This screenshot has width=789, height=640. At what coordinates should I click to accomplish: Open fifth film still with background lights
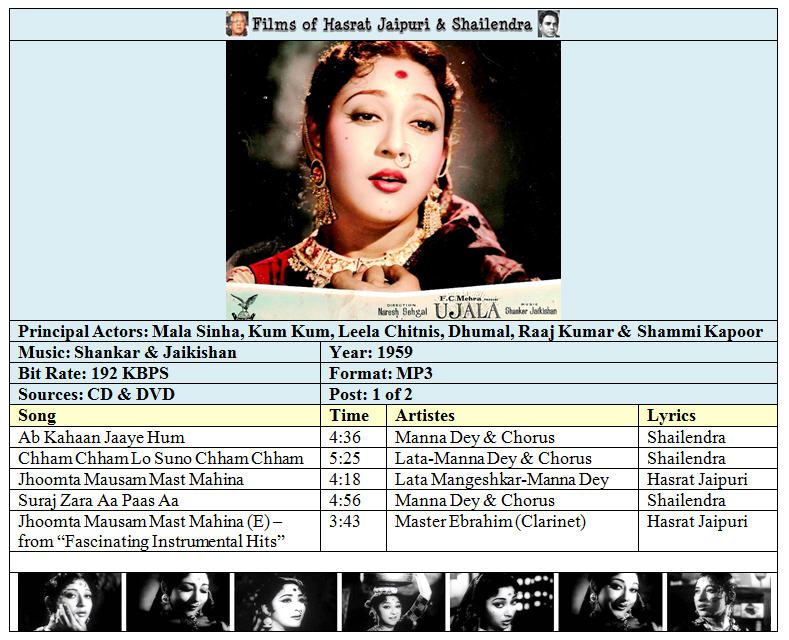502,602
